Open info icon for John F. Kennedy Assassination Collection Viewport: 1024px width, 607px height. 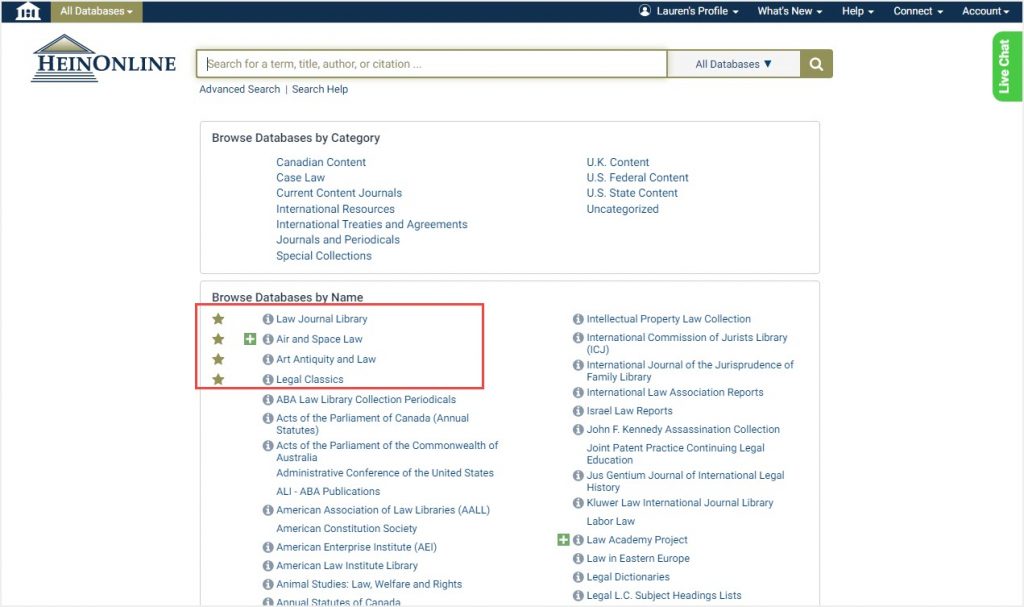578,430
